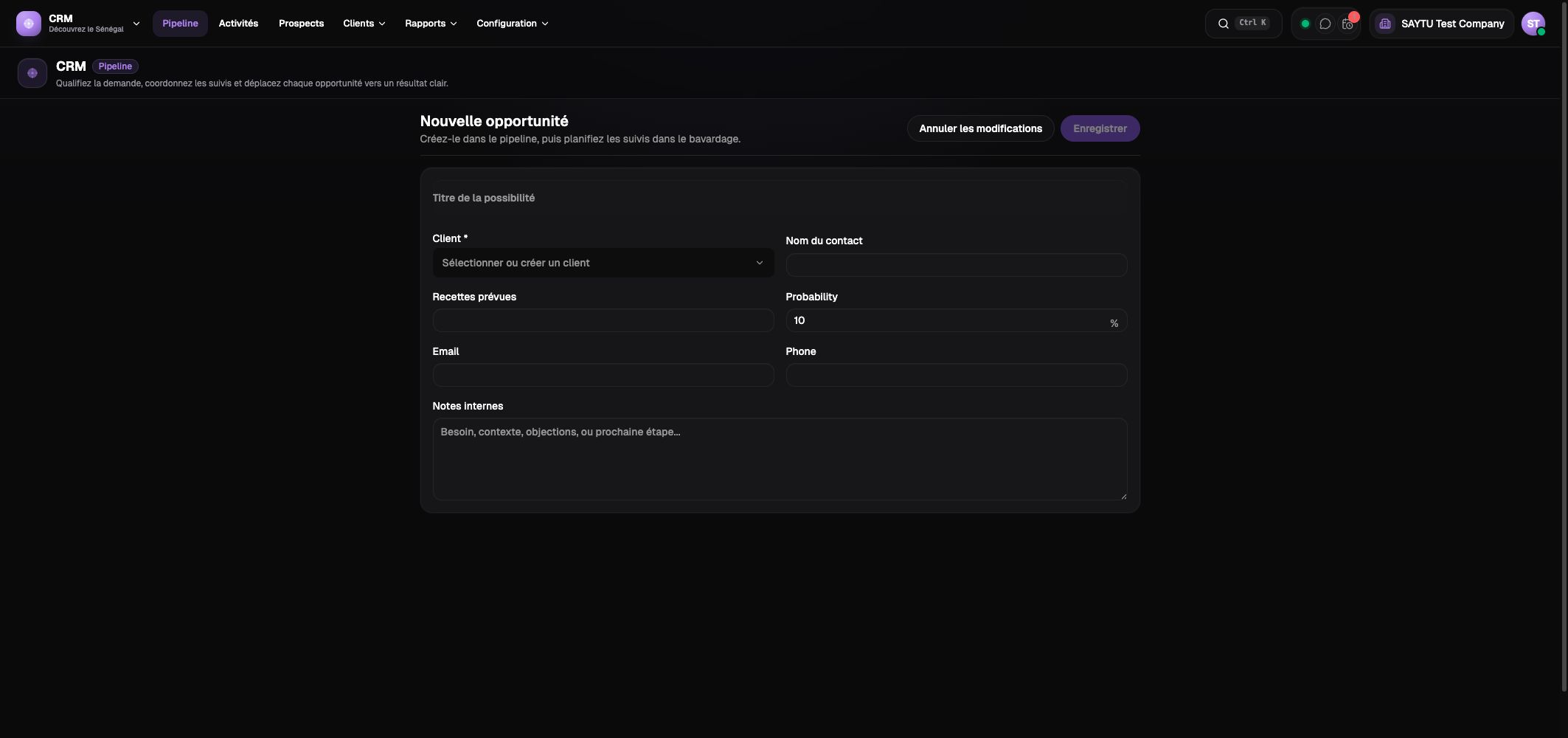Screen dimensions: 1568x738
Task: Open the chat messages bubble icon
Action: coord(1325,24)
